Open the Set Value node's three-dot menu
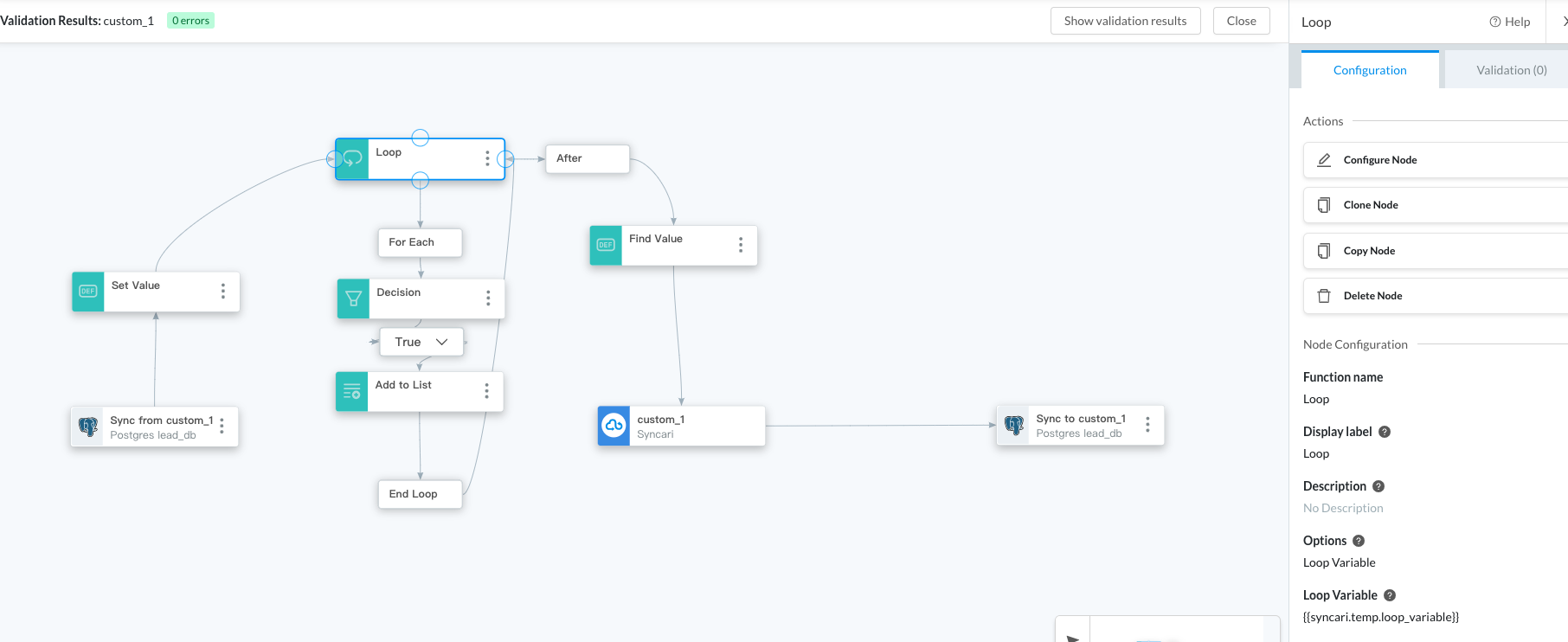The height and width of the screenshot is (642, 1568). coord(223,292)
